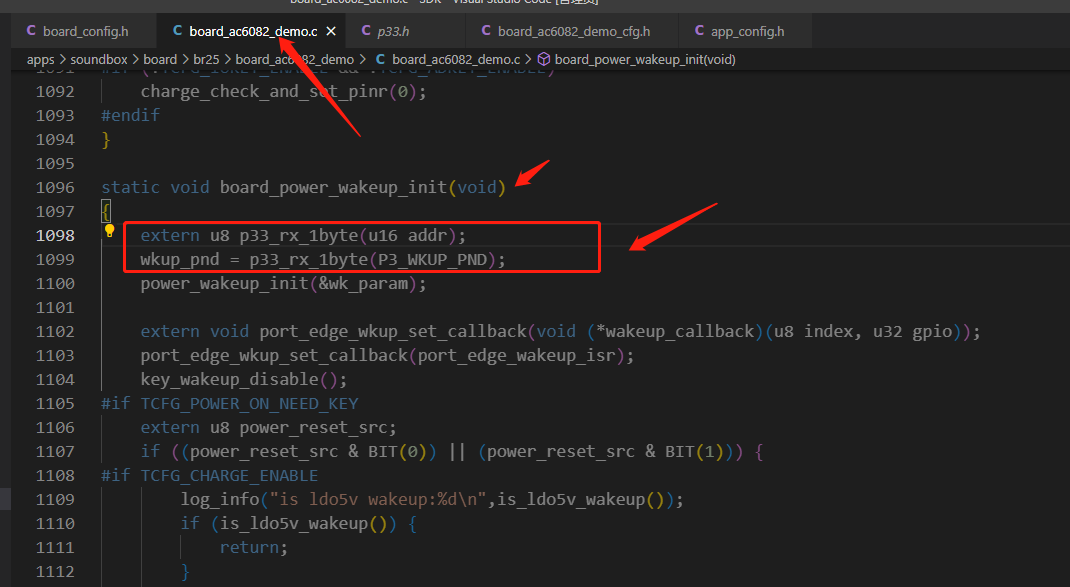1070x587 pixels.
Task: Activate the board_ac6082_demo.c editor tab
Action: pyautogui.click(x=253, y=31)
